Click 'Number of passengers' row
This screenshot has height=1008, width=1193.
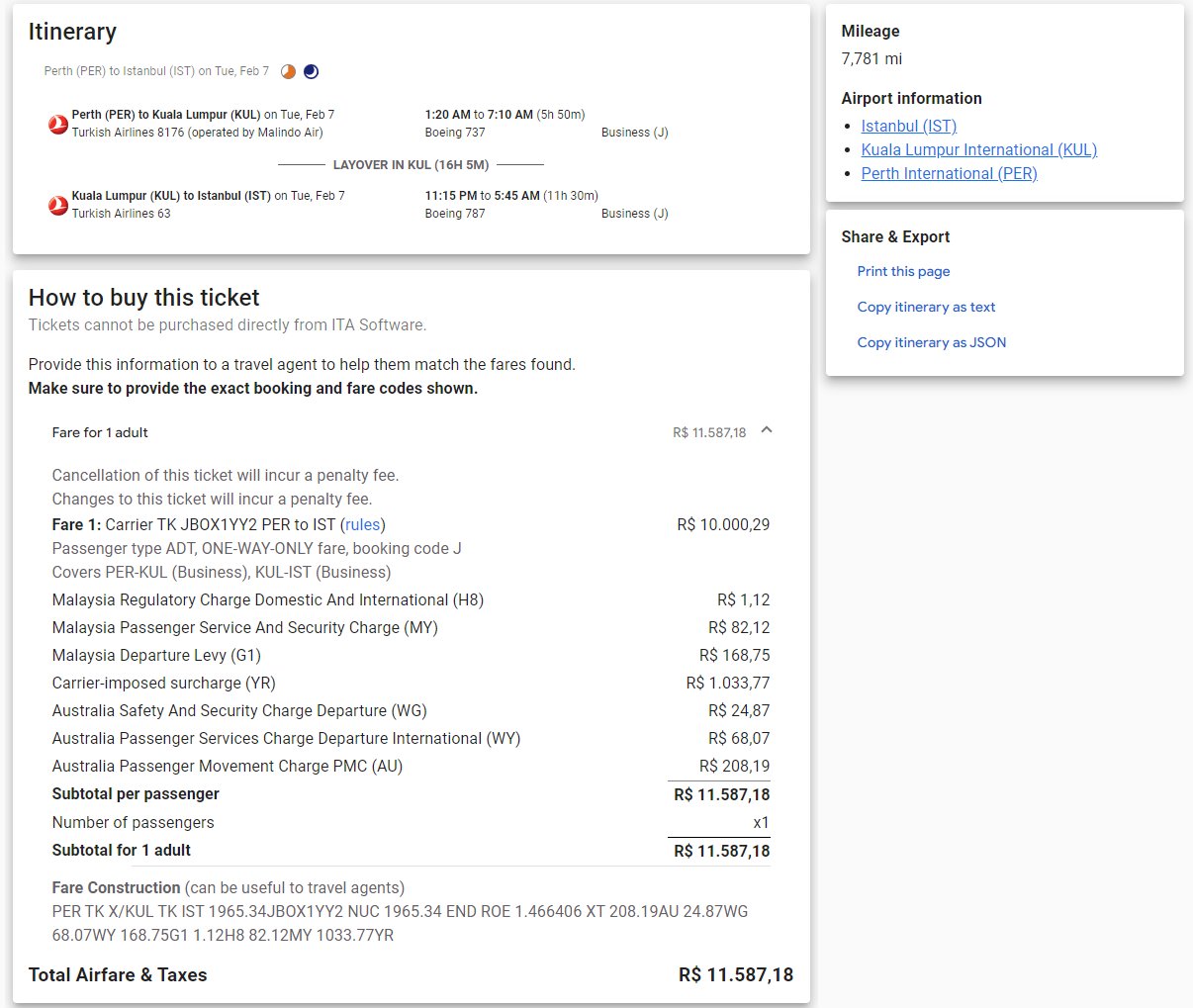tap(411, 822)
